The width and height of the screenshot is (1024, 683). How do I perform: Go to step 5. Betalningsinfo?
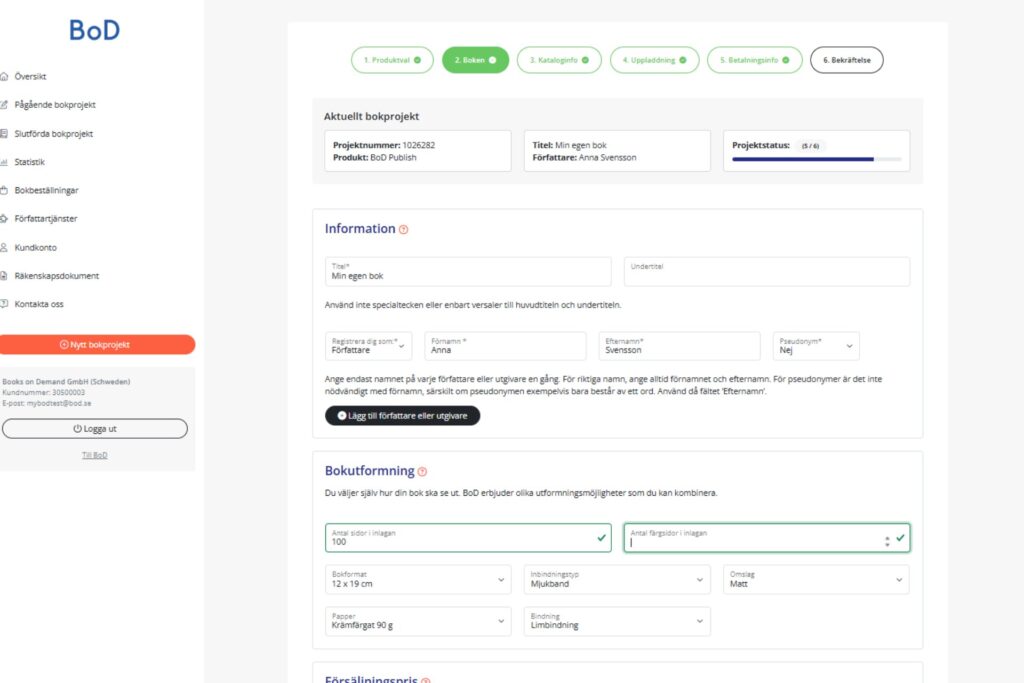[754, 60]
